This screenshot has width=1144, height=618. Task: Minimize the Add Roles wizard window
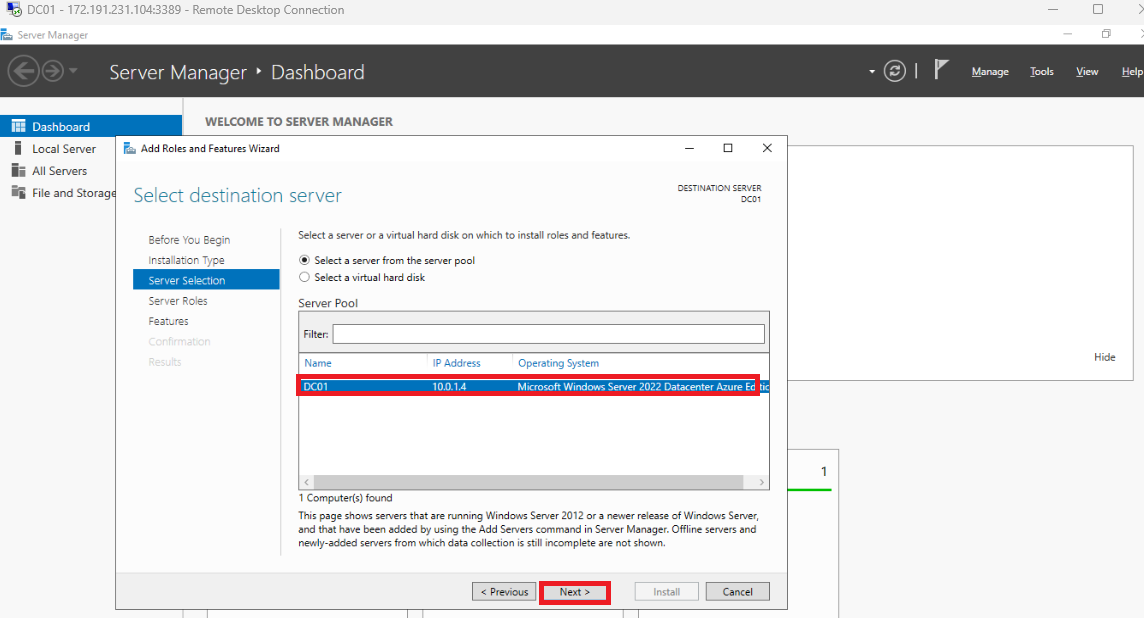click(689, 148)
